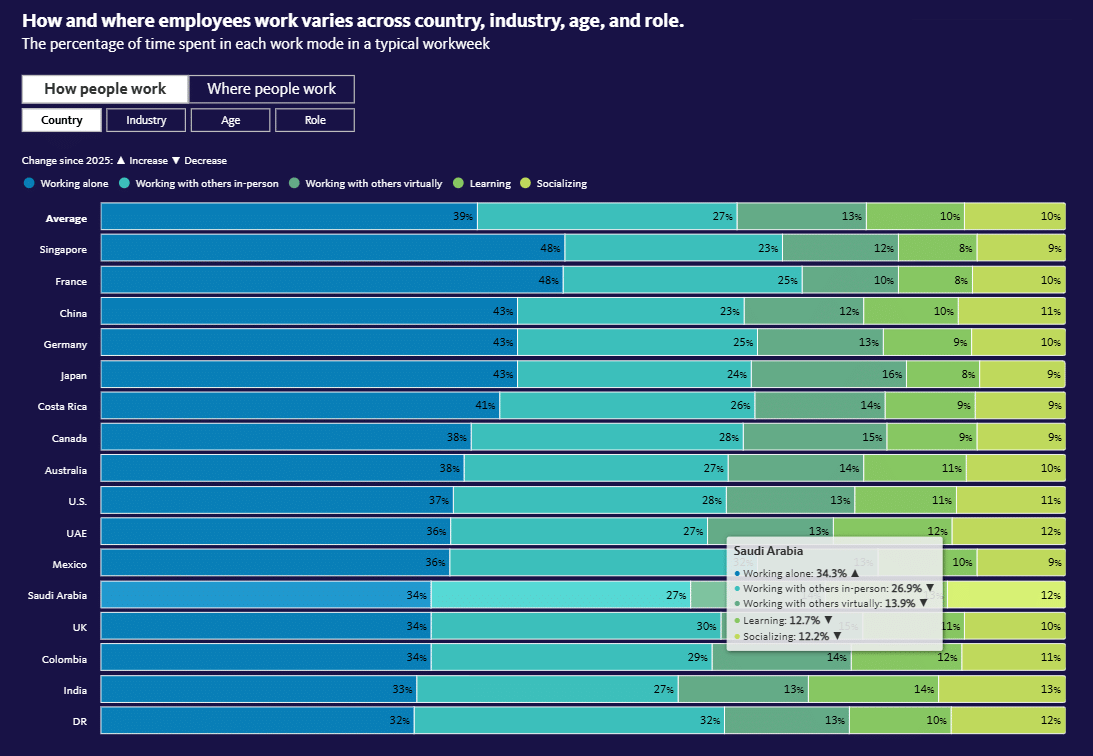Filter the chart by Industry
Screen dimensions: 1093x756
click(x=146, y=120)
